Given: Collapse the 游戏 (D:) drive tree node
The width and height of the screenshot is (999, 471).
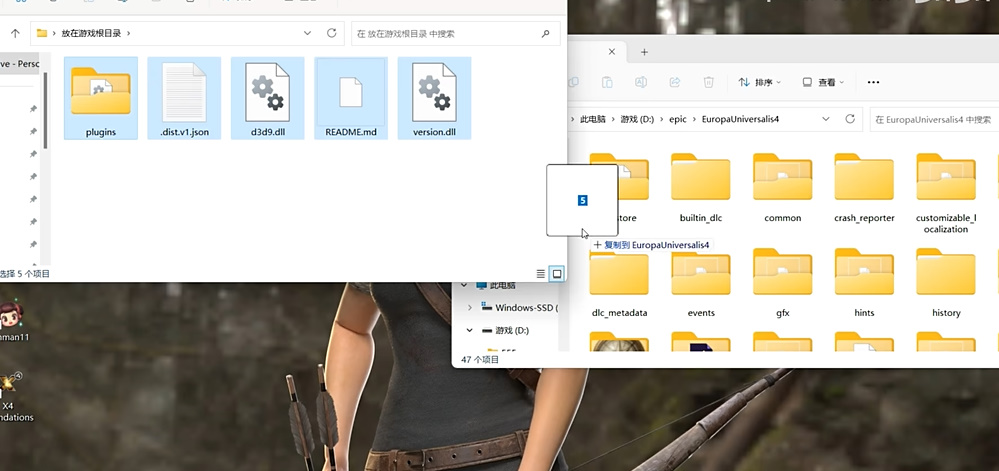Looking at the screenshot, I should [x=470, y=331].
